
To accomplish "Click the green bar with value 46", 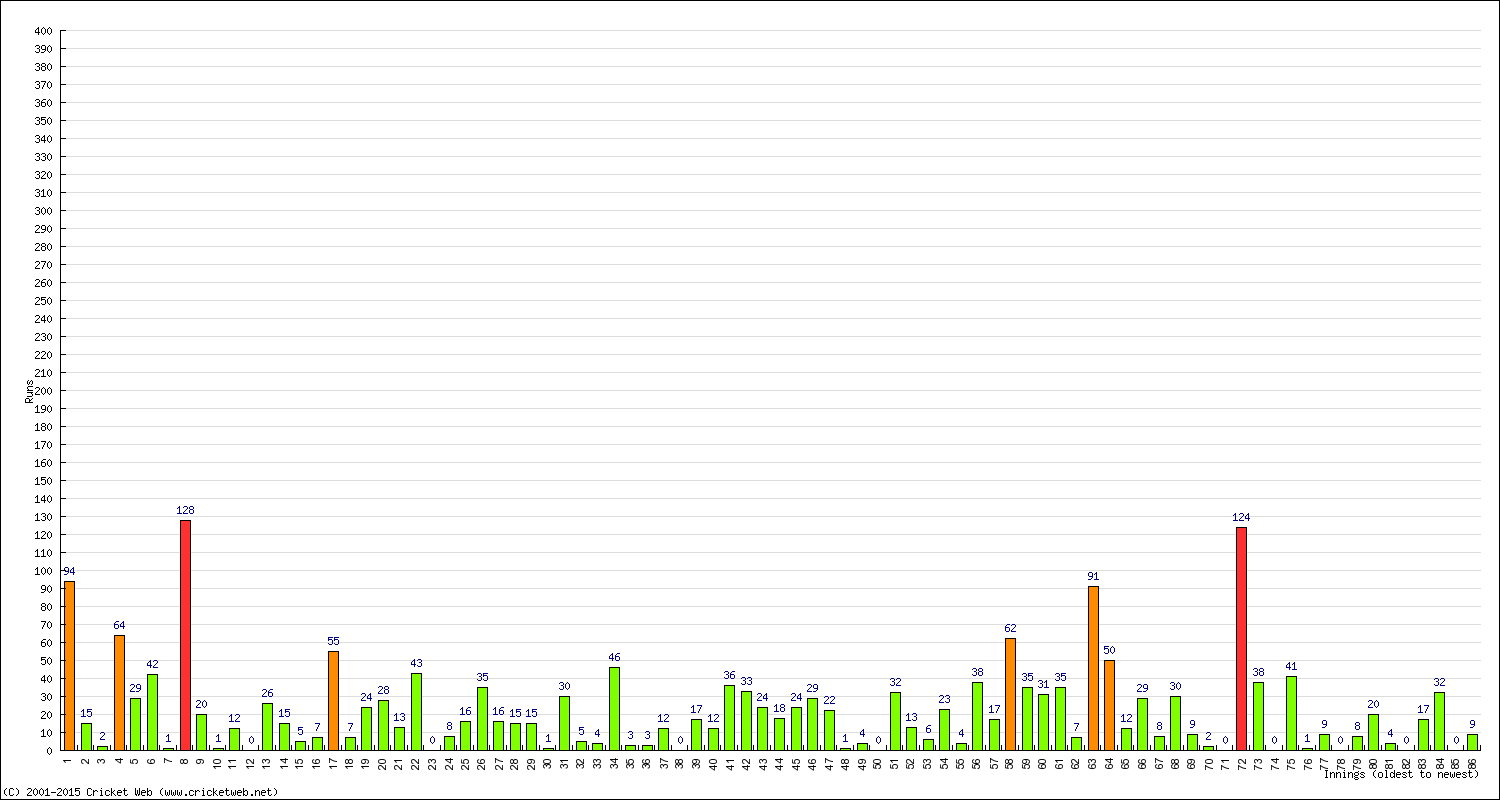I will coord(614,708).
